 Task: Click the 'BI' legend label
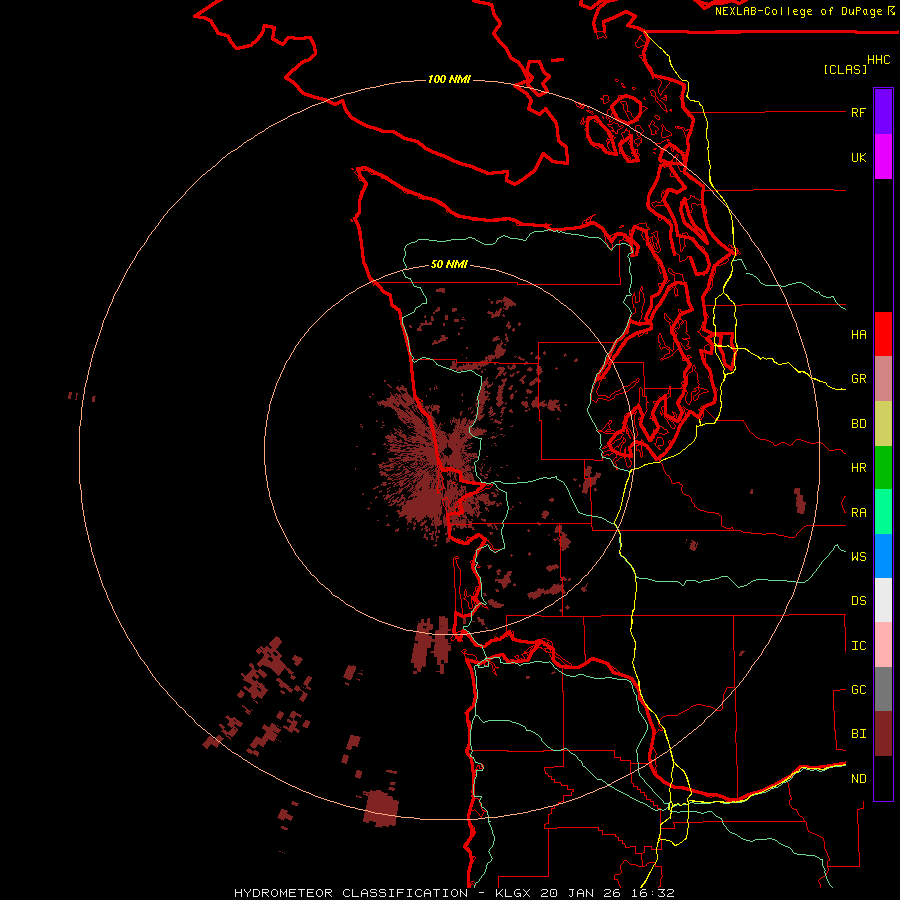coord(858,734)
